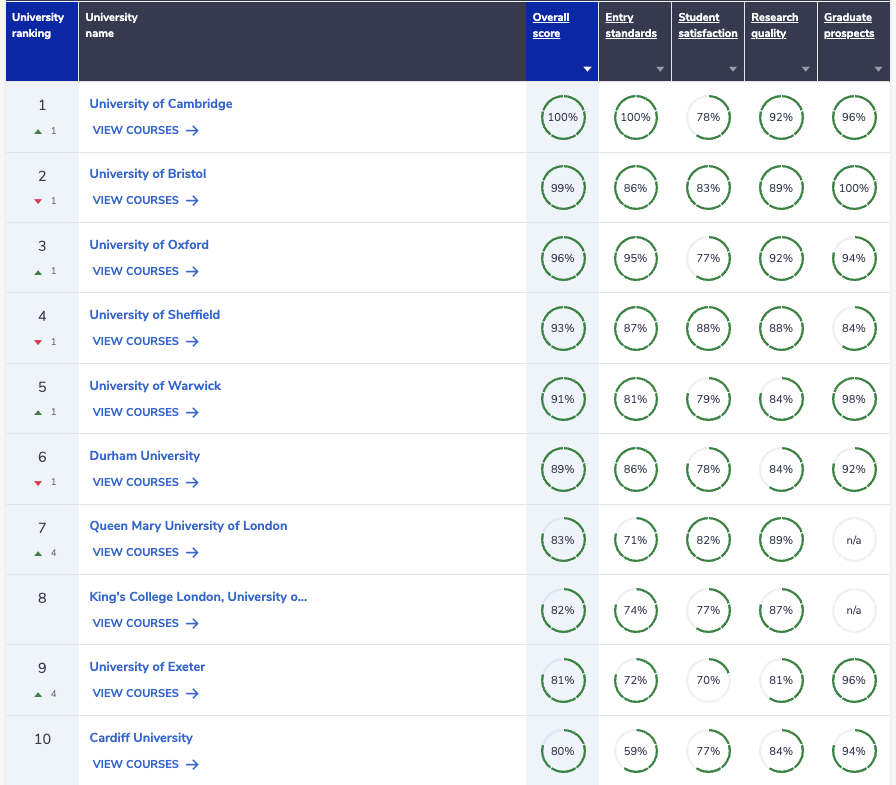This screenshot has width=896, height=785.
Task: Click Oxford's 95% entry standards circle
Action: (635, 258)
